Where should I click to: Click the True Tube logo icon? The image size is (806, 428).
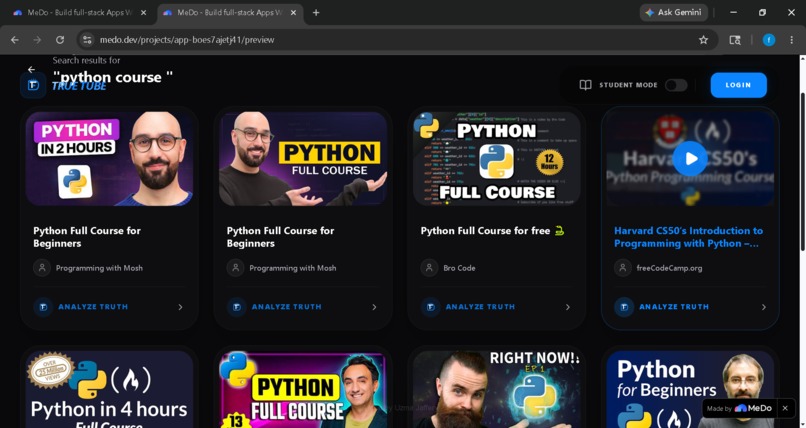(33, 85)
